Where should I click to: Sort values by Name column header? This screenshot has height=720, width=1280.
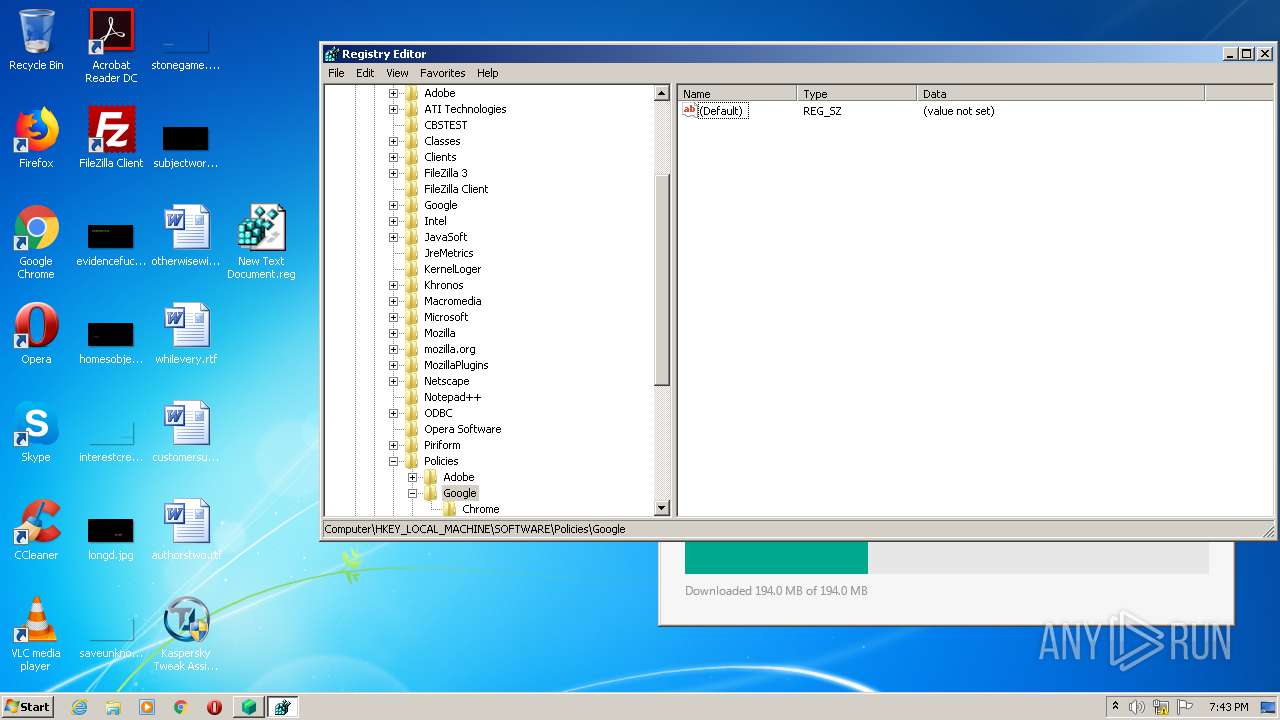click(737, 93)
